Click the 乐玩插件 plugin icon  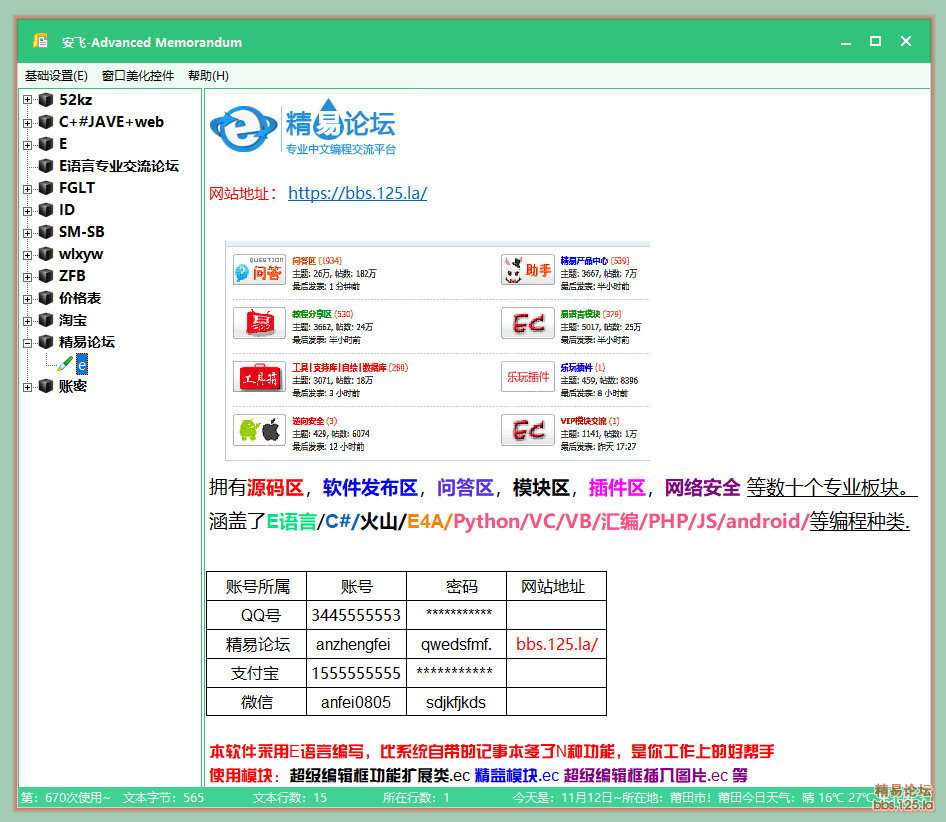point(528,377)
